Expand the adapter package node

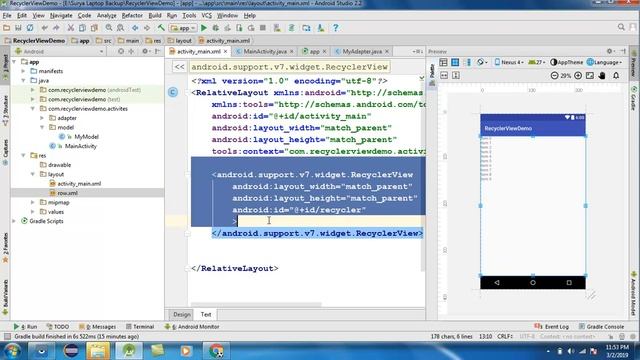(42, 118)
